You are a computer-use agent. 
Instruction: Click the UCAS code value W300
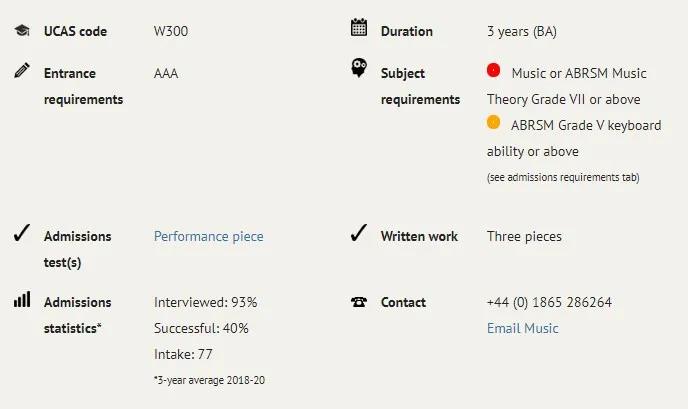pos(171,31)
